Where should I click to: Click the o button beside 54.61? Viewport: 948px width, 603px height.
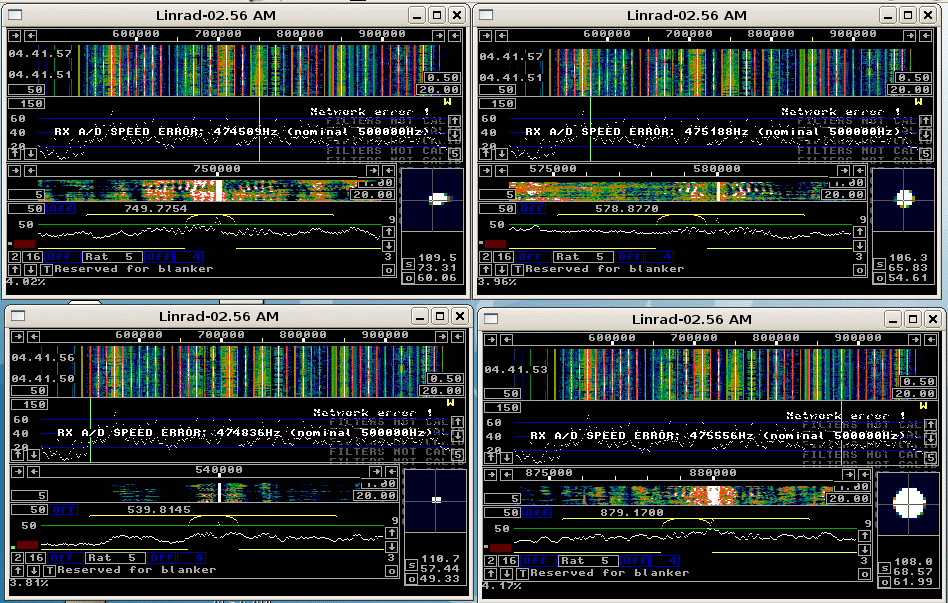point(880,278)
